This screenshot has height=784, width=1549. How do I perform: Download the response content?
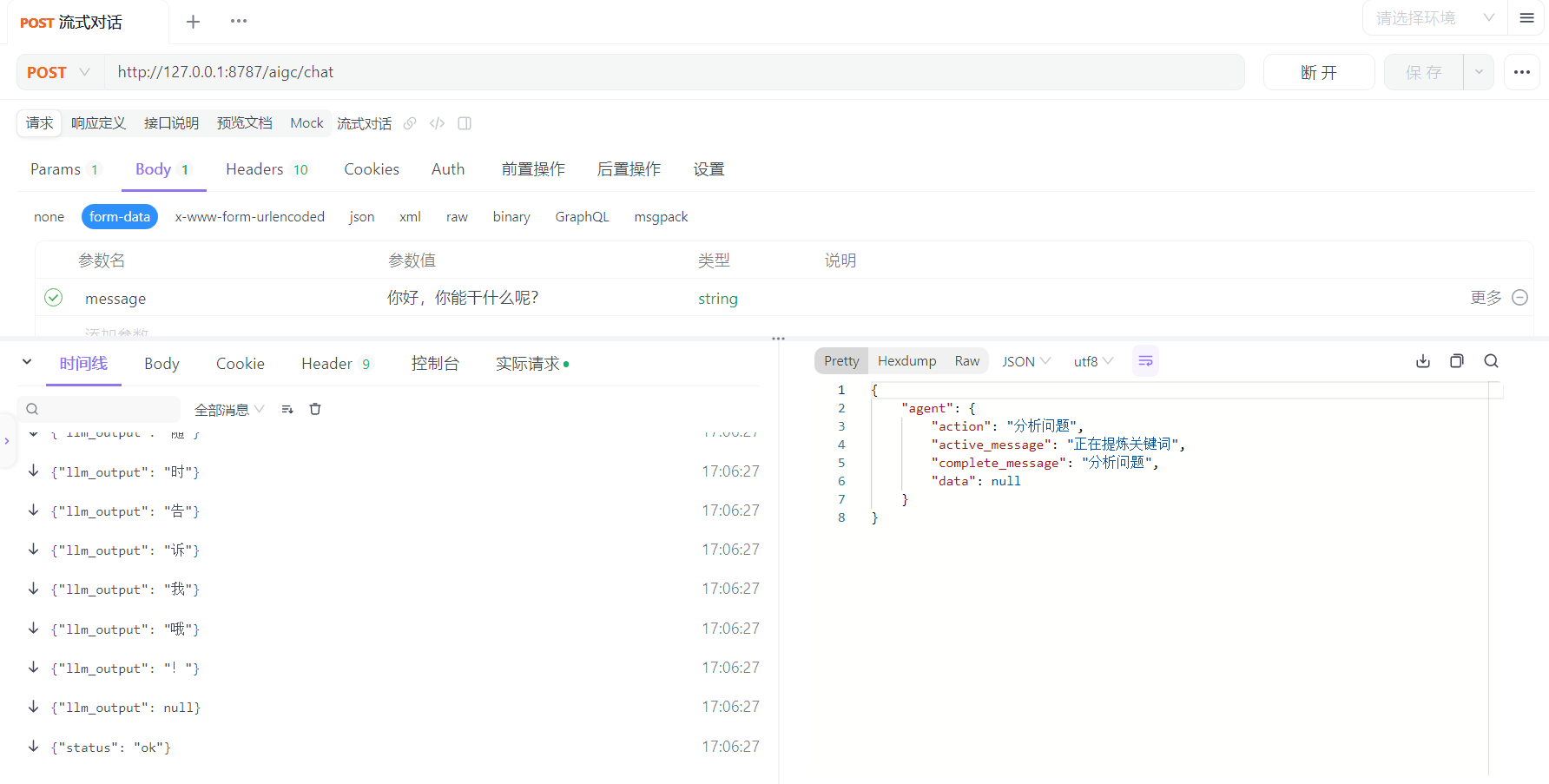coord(1422,361)
